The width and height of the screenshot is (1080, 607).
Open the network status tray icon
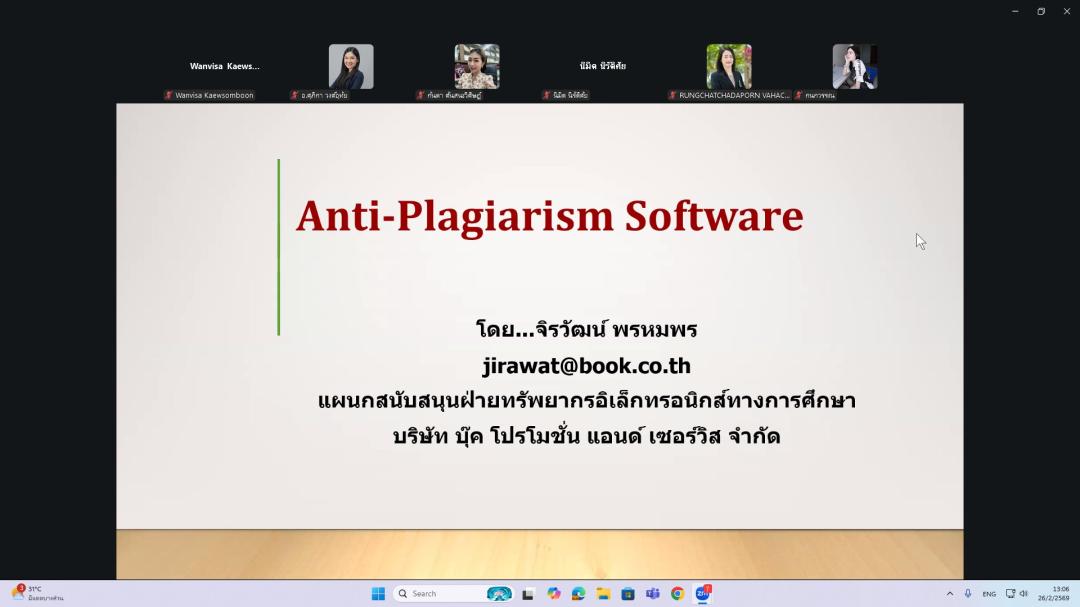[x=1010, y=593]
